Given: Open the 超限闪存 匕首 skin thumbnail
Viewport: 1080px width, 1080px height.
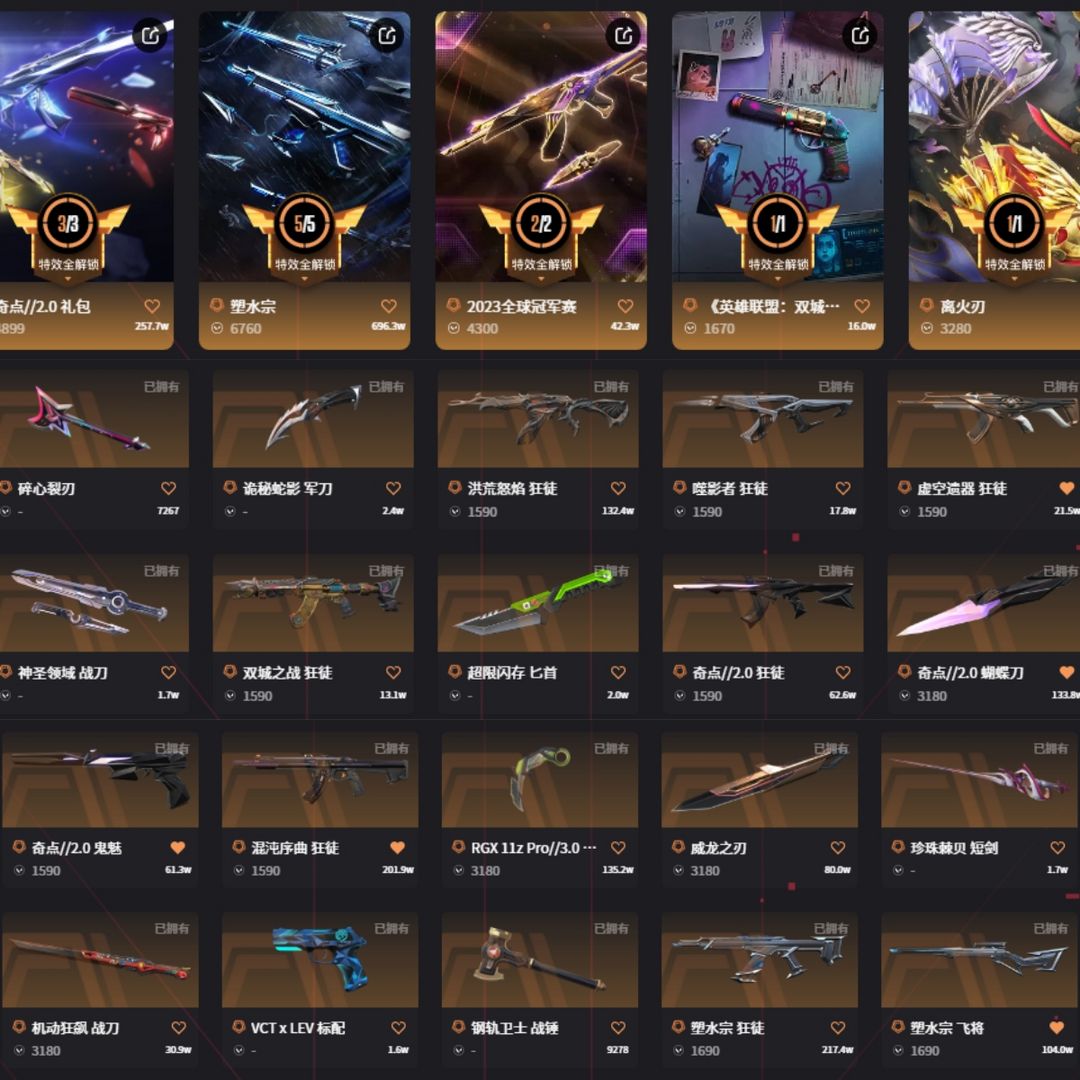Looking at the screenshot, I should pyautogui.click(x=538, y=603).
